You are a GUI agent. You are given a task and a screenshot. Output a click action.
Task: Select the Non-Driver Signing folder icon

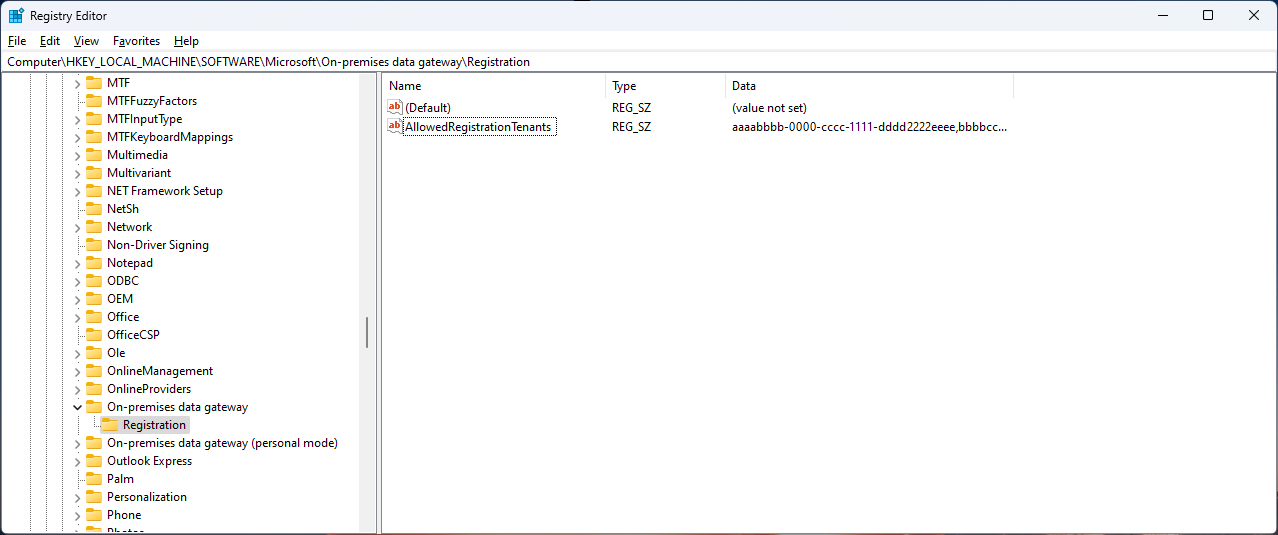[x=93, y=245]
